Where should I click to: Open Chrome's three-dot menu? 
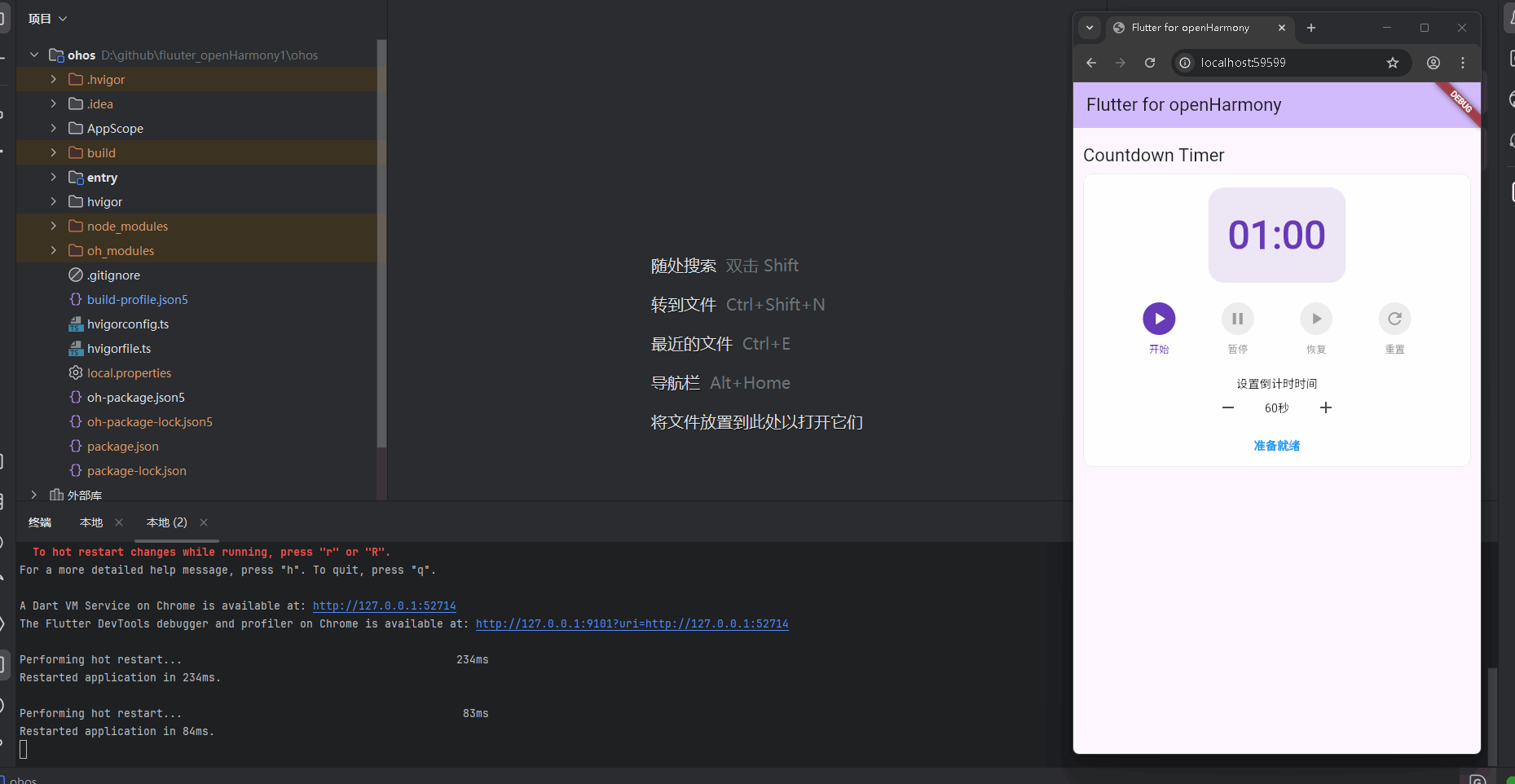point(1462,62)
